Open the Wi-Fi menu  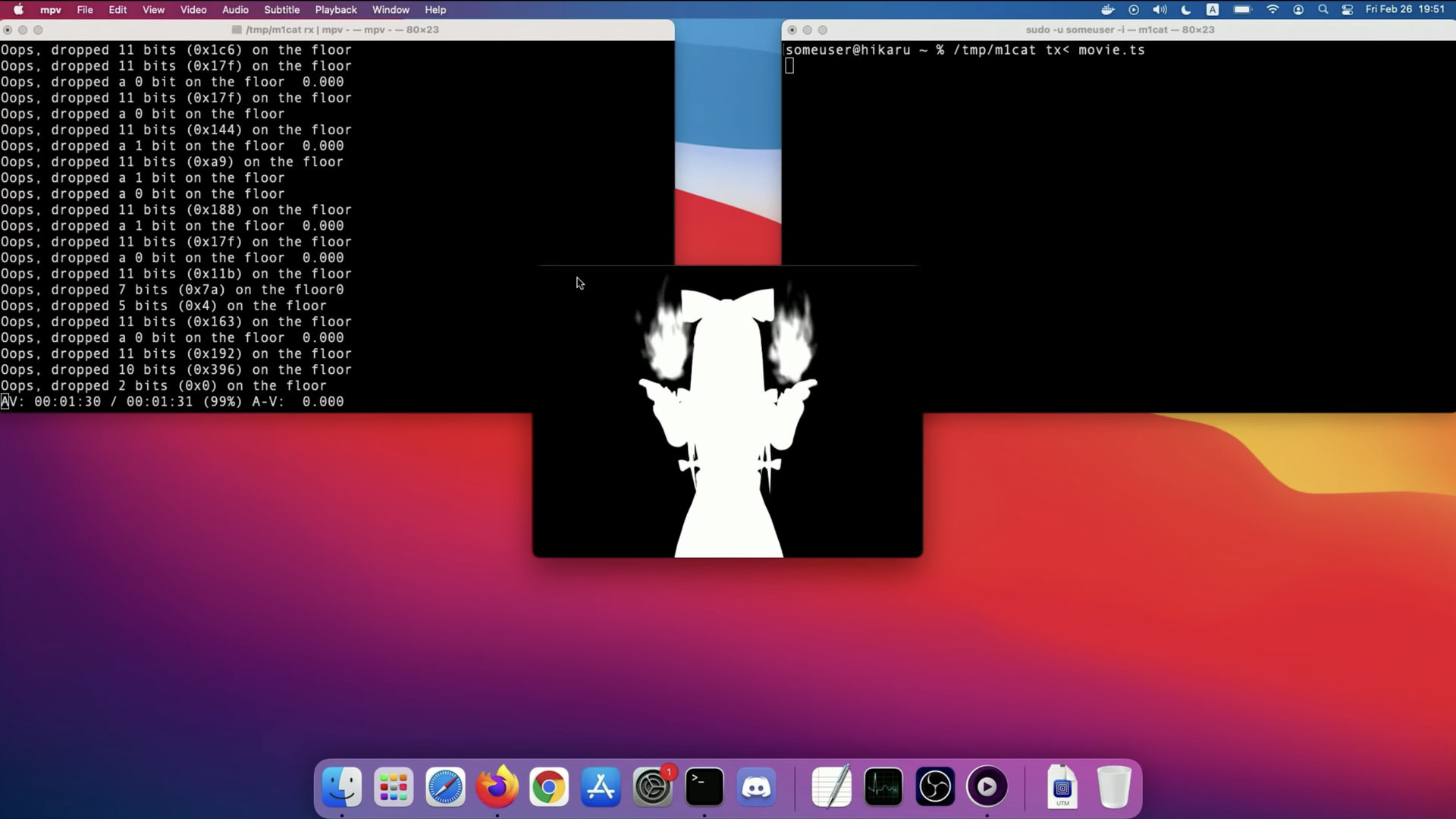pyautogui.click(x=1272, y=10)
